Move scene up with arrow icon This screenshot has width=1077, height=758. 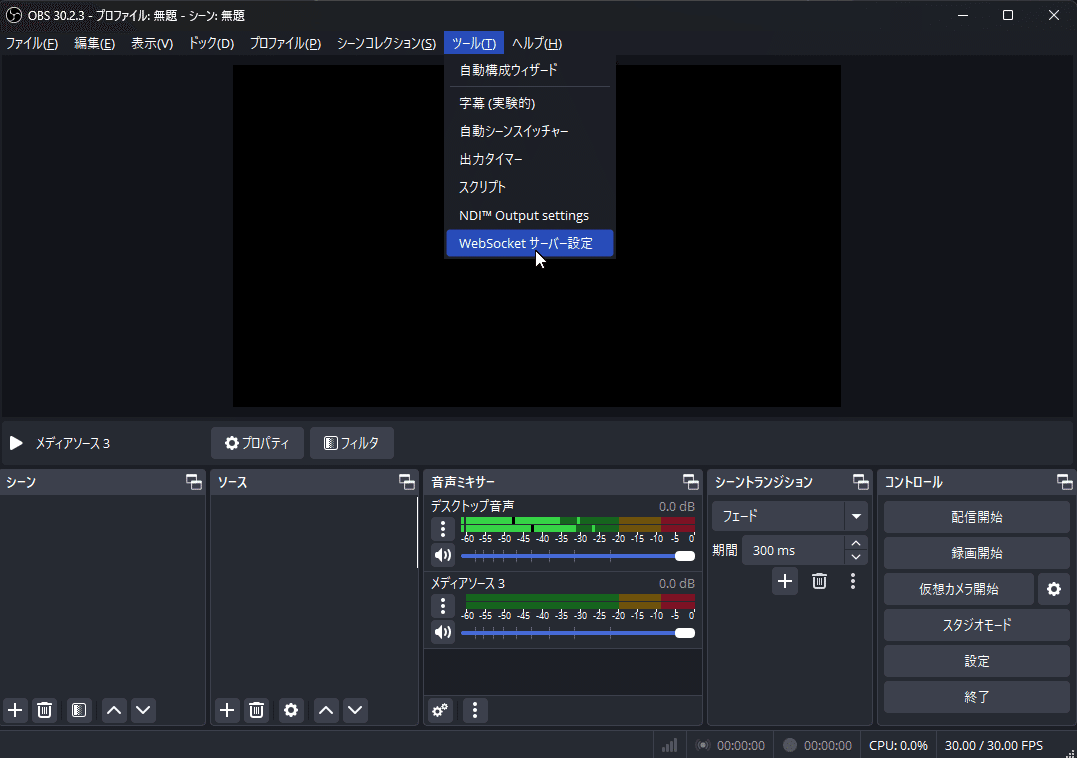tap(114, 710)
